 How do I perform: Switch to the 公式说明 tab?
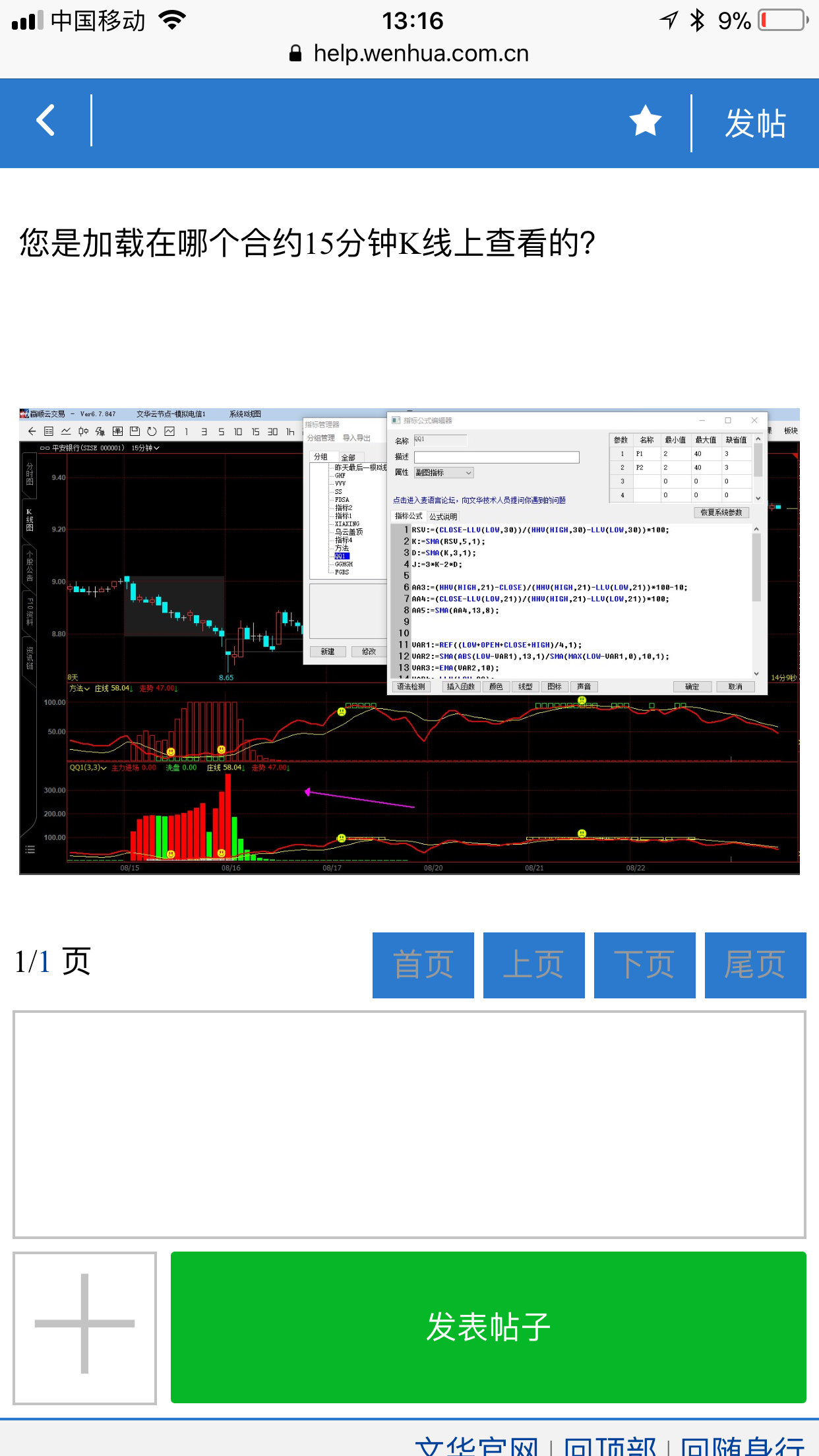443,517
